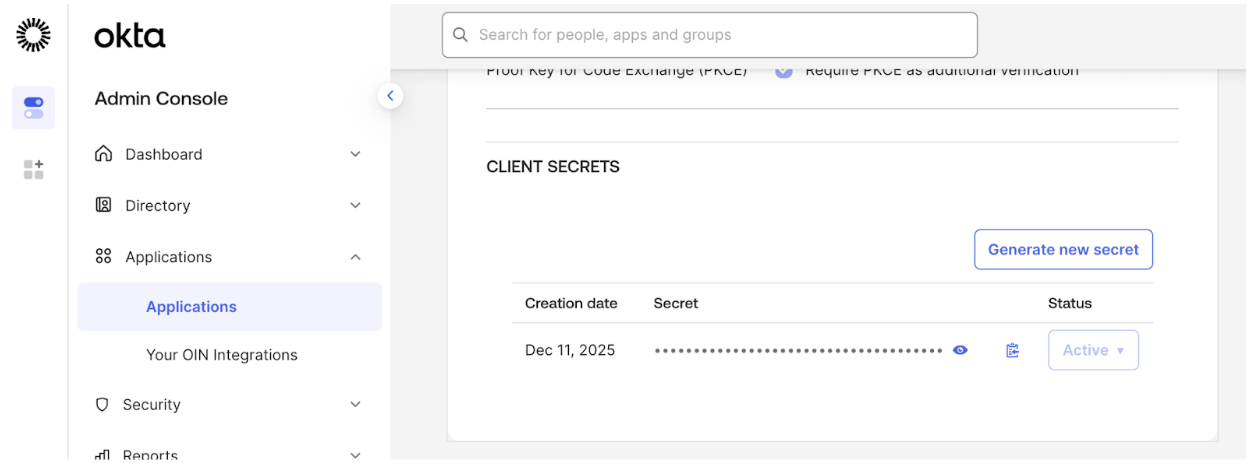Viewport: 1248px width, 463px height.
Task: Reveal the client secret with eye icon
Action: [x=960, y=350]
